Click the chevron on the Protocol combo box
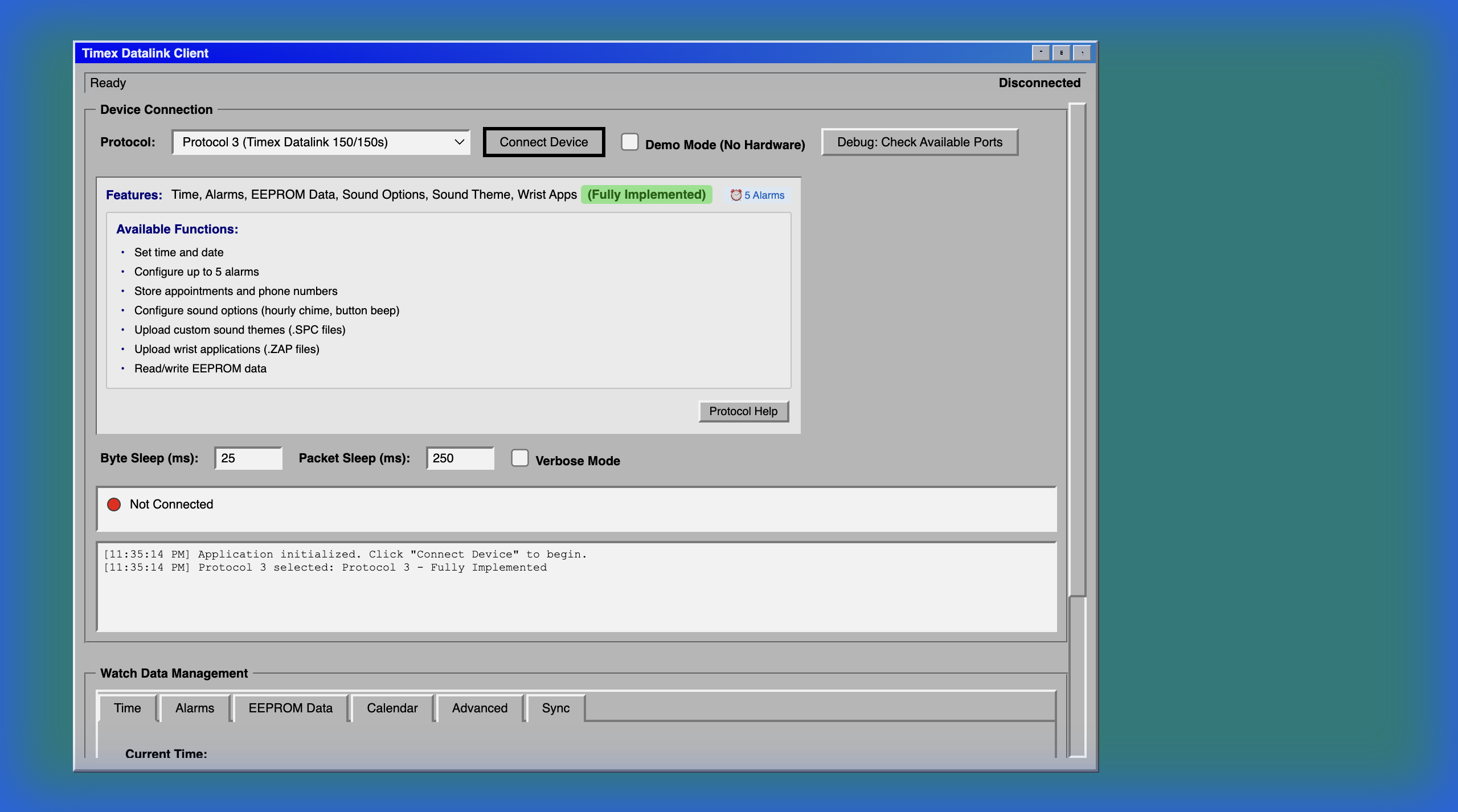The height and width of the screenshot is (812, 1458). click(459, 142)
